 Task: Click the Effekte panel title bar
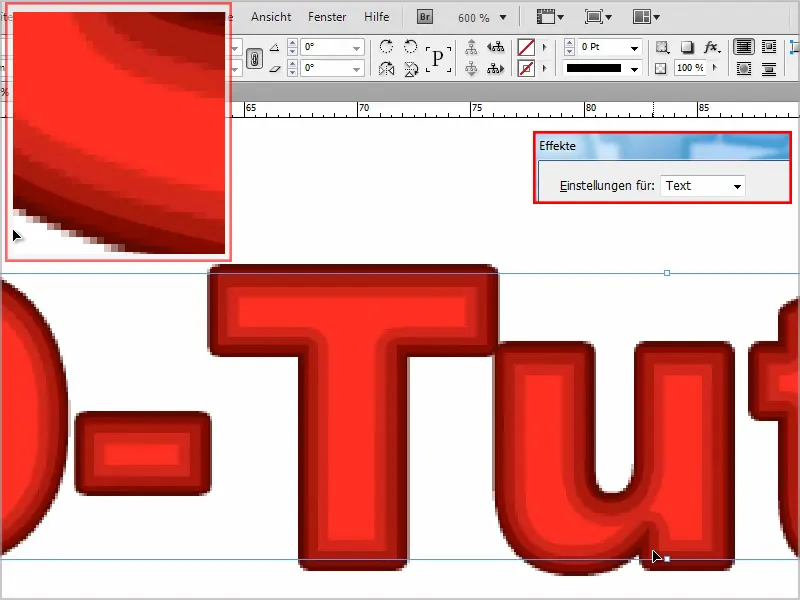point(663,146)
